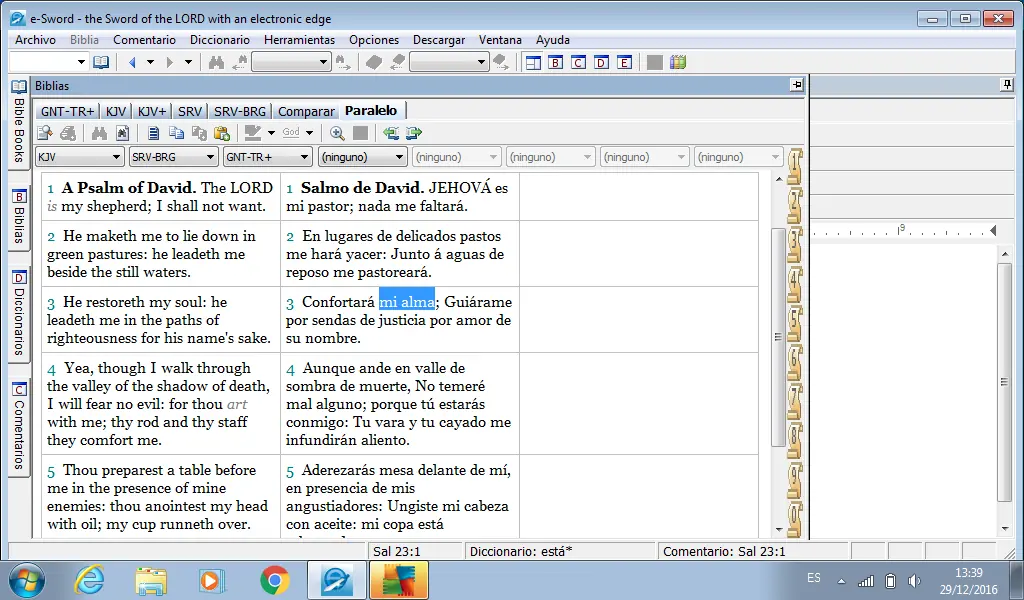Click the scroll-down arrow of Bible text
The width and height of the screenshot is (1024, 600).
pyautogui.click(x=778, y=529)
